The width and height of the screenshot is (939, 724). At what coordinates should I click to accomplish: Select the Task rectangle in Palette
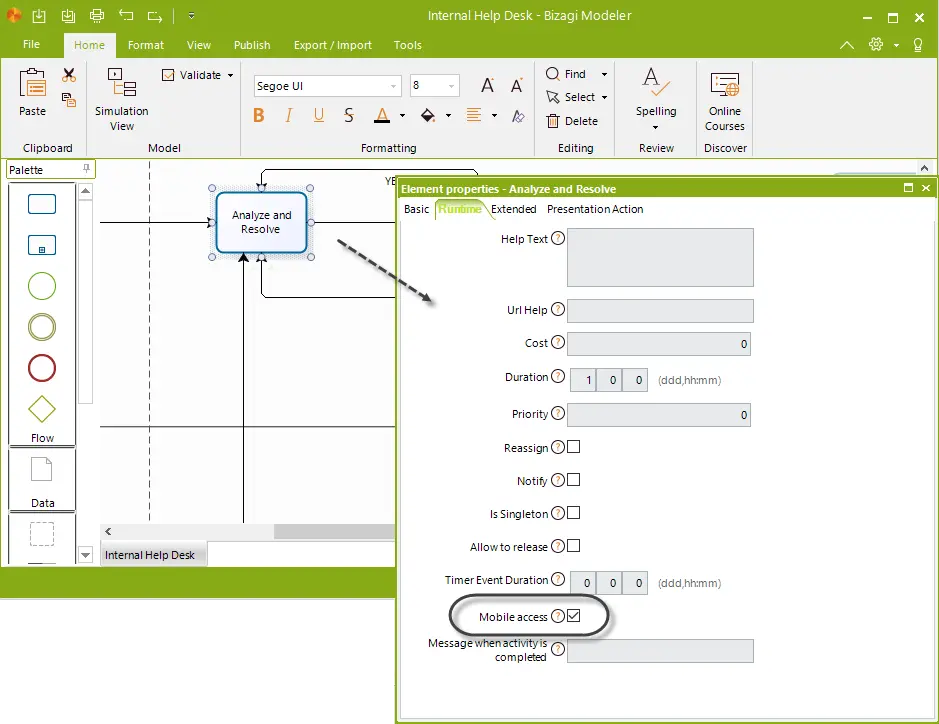pos(42,204)
